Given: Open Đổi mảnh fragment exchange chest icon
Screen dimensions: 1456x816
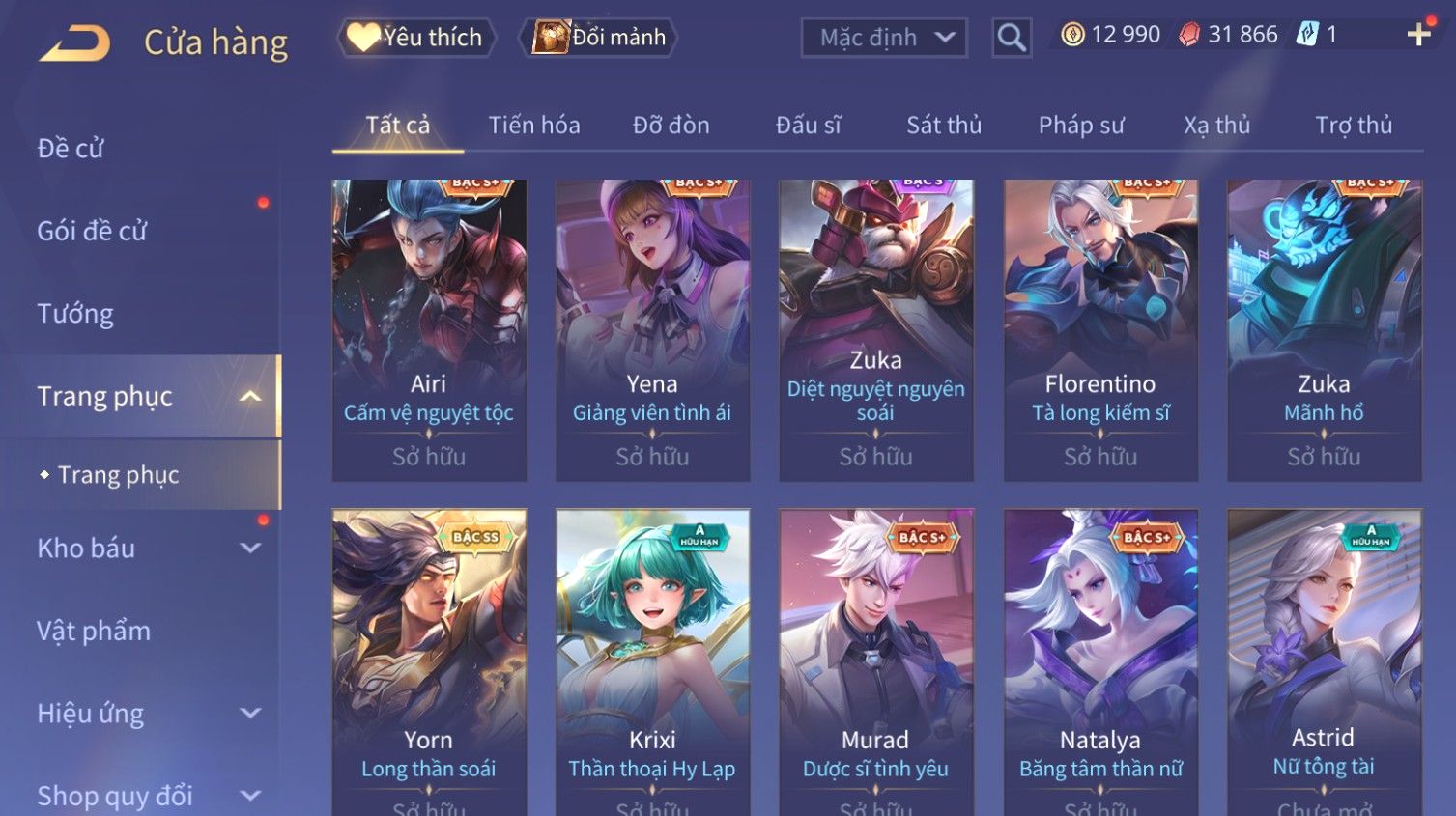Looking at the screenshot, I should 599,38.
